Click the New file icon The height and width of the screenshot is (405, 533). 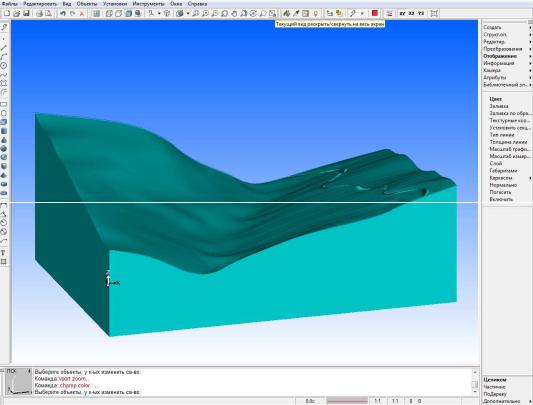(x=7, y=14)
